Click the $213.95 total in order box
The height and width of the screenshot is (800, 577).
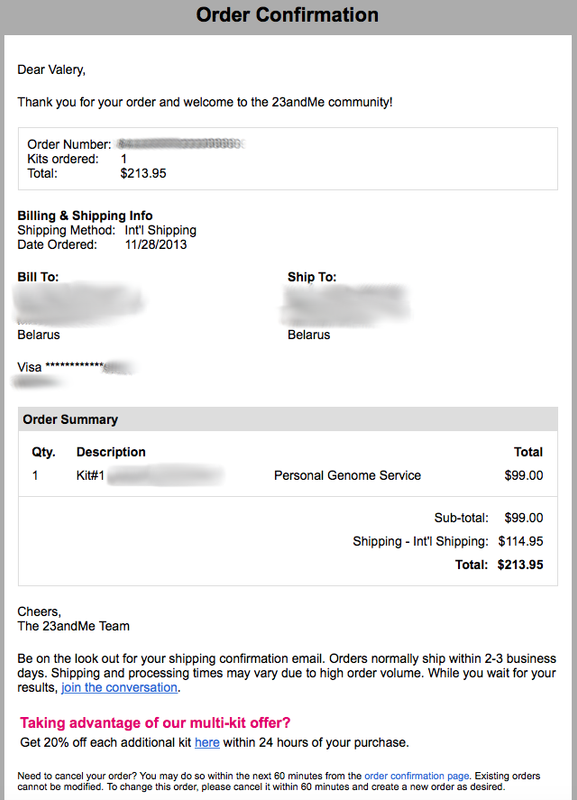tap(143, 173)
